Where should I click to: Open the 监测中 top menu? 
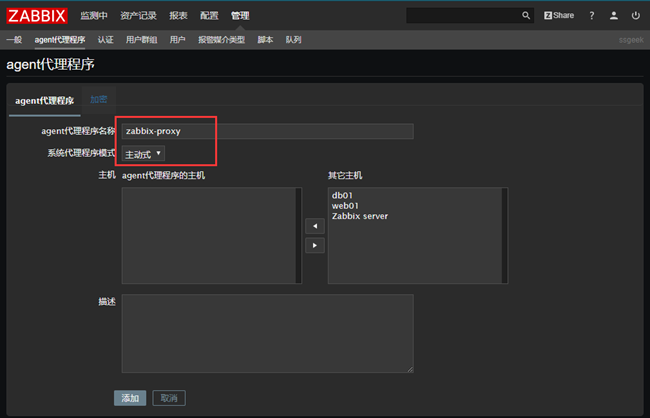(x=94, y=16)
